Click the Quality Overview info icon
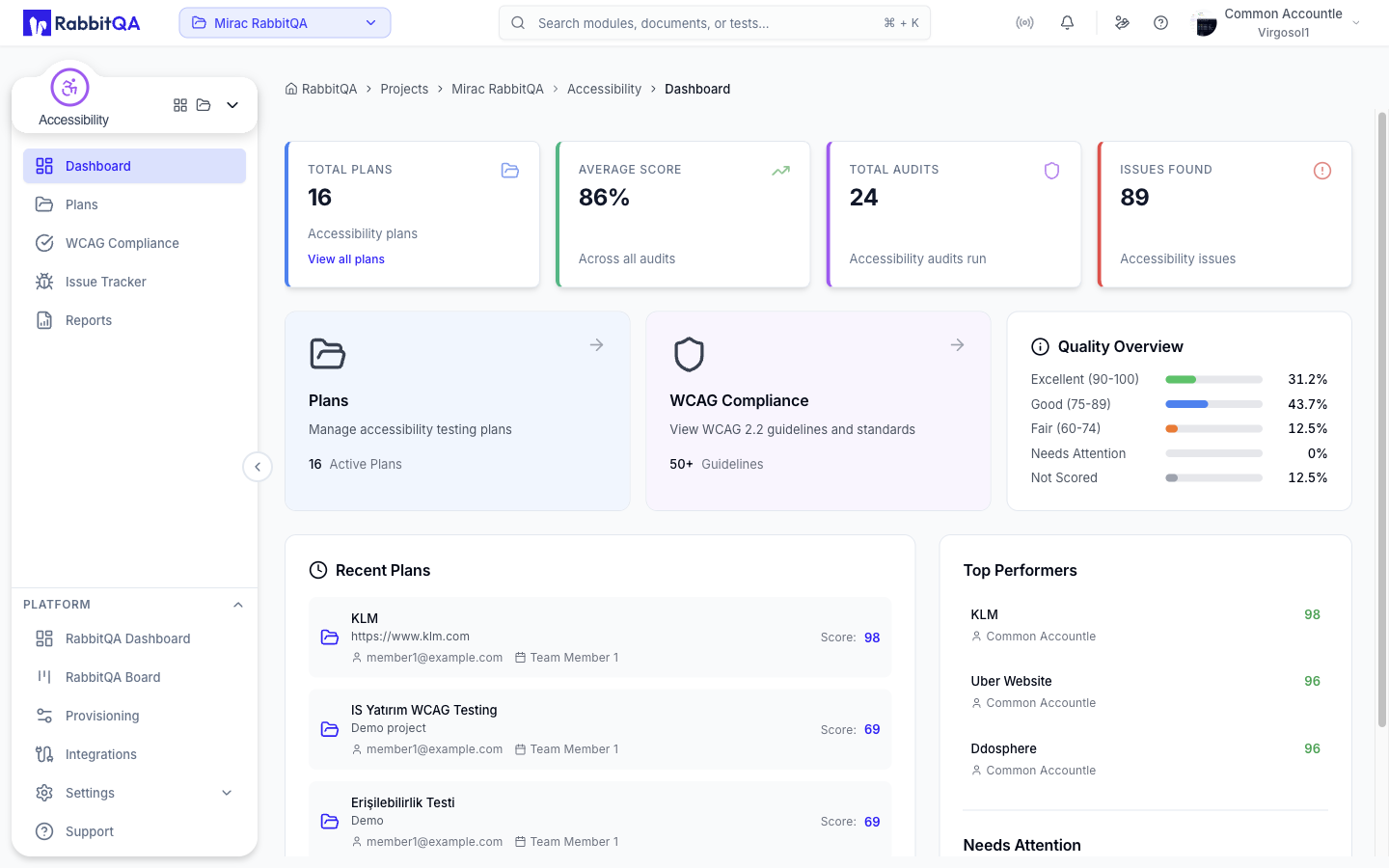Image resolution: width=1389 pixels, height=868 pixels. [1040, 347]
